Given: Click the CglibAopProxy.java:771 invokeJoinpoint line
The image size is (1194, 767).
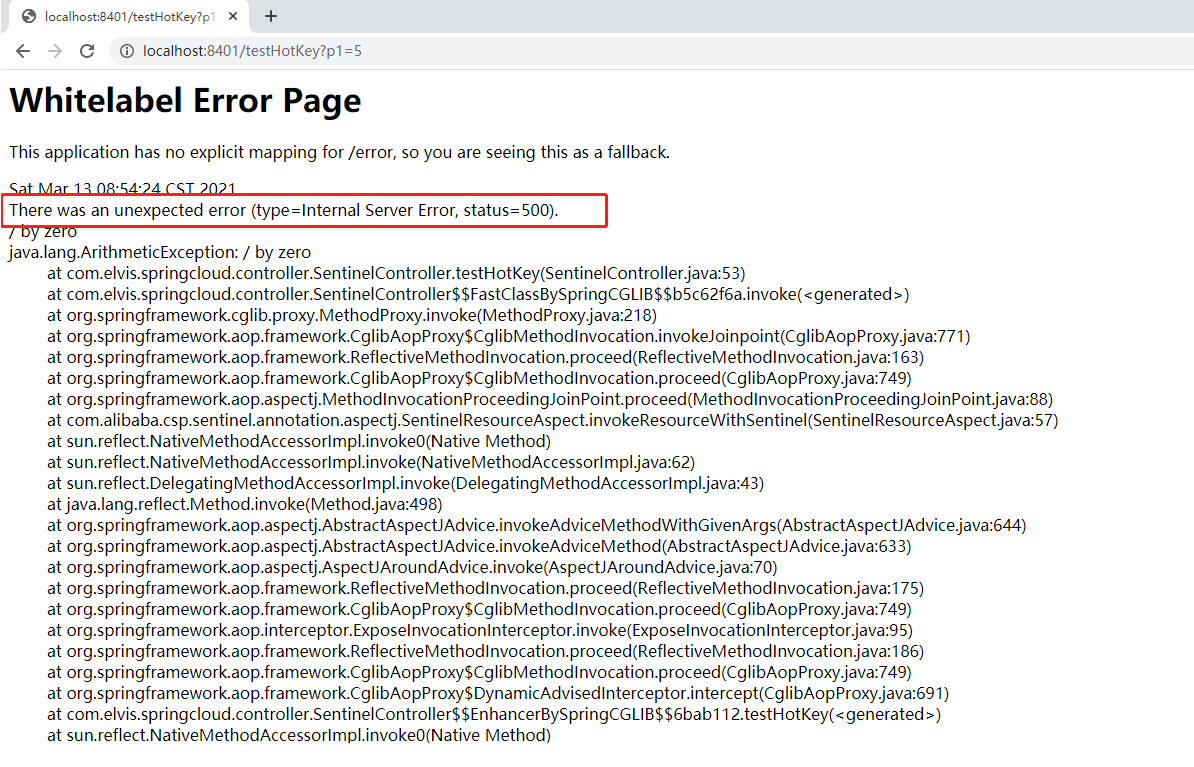Looking at the screenshot, I should (509, 336).
